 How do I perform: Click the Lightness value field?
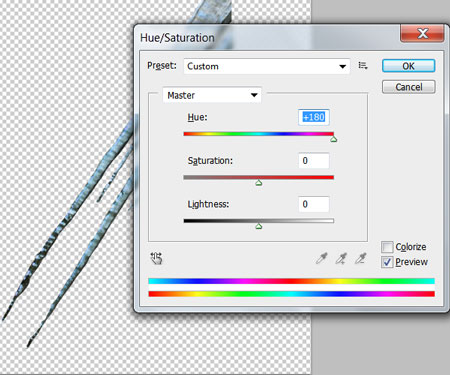coord(314,204)
